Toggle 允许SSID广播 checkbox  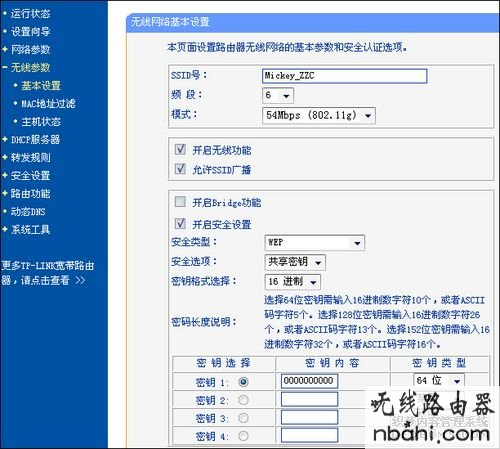(180, 169)
